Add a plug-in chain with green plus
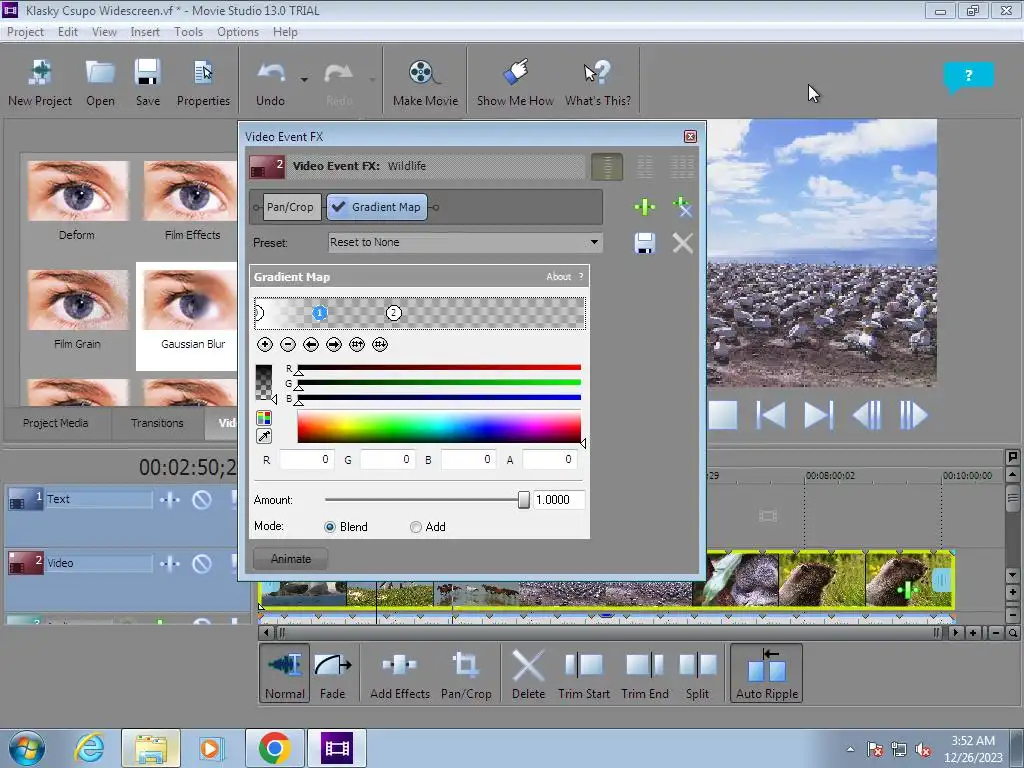Screen dimensions: 1024x768 click(645, 207)
